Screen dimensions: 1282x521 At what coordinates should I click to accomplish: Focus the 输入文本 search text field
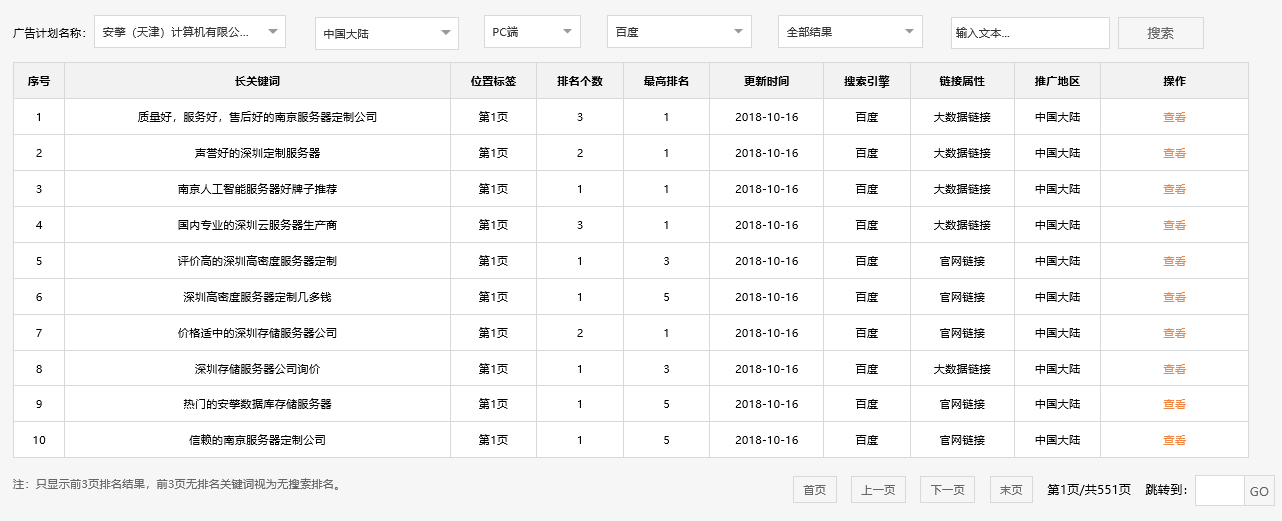click(x=1030, y=33)
